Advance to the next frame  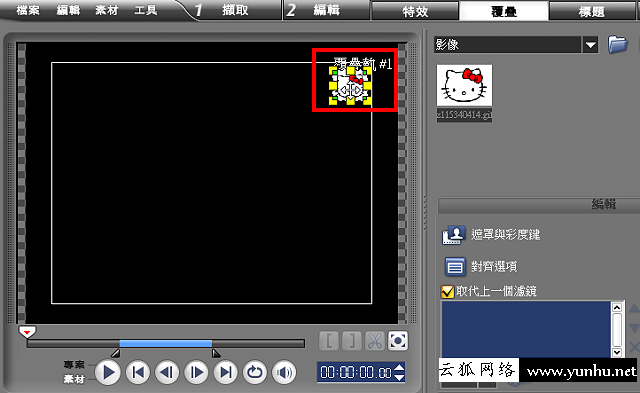coord(196,372)
